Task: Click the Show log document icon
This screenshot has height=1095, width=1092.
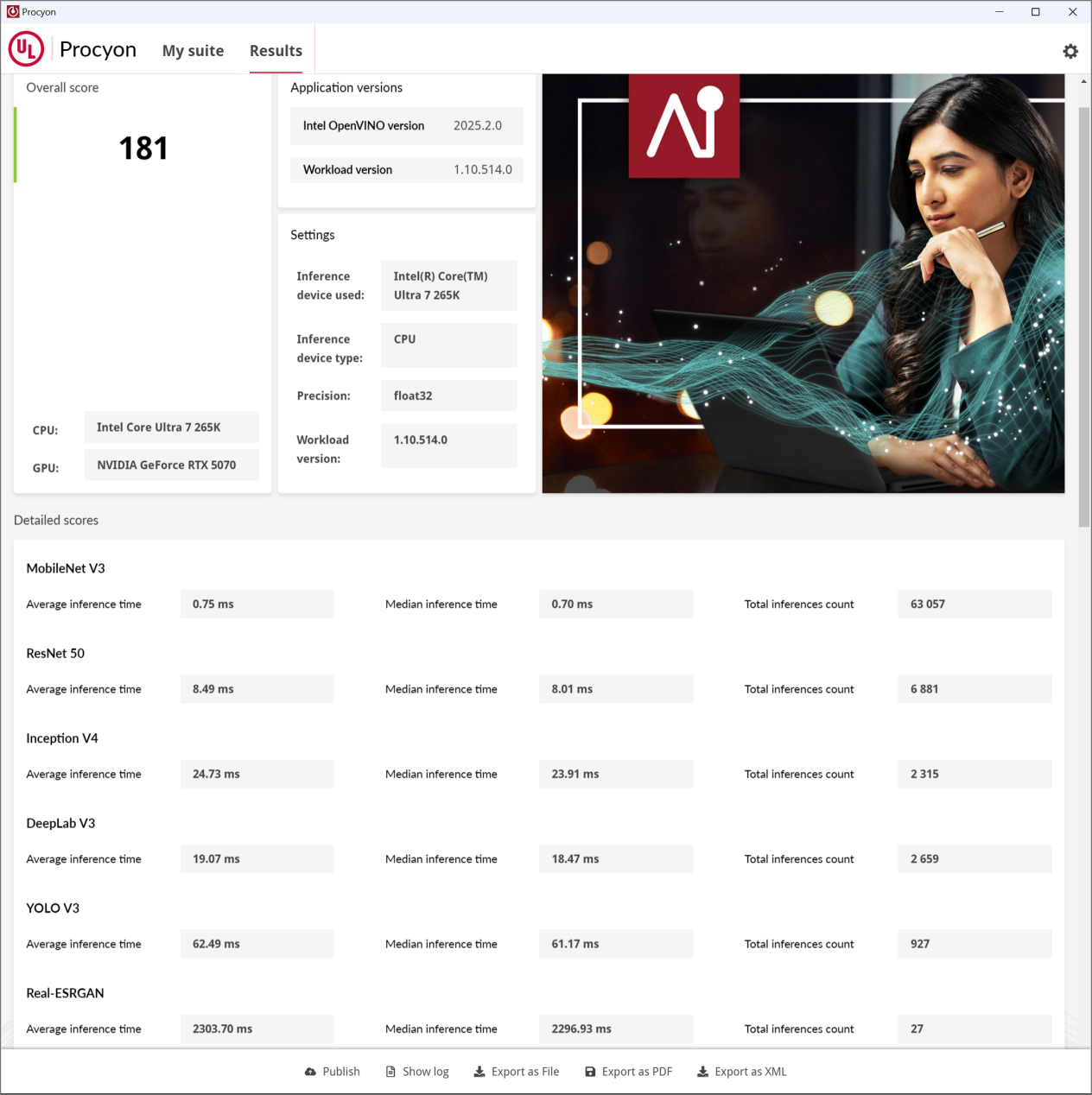Action: [390, 1072]
